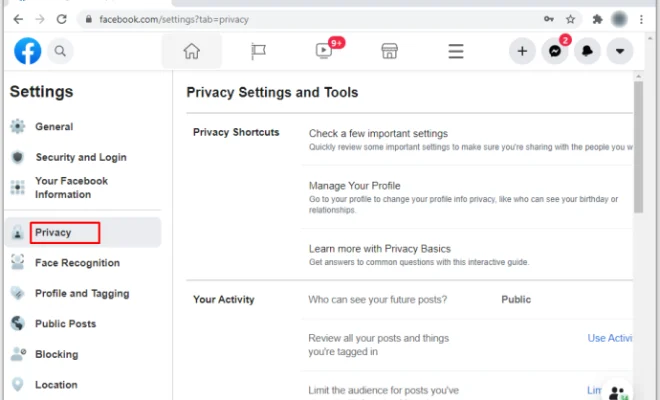Open the Pages flag icon
The width and height of the screenshot is (660, 400).
click(x=258, y=51)
